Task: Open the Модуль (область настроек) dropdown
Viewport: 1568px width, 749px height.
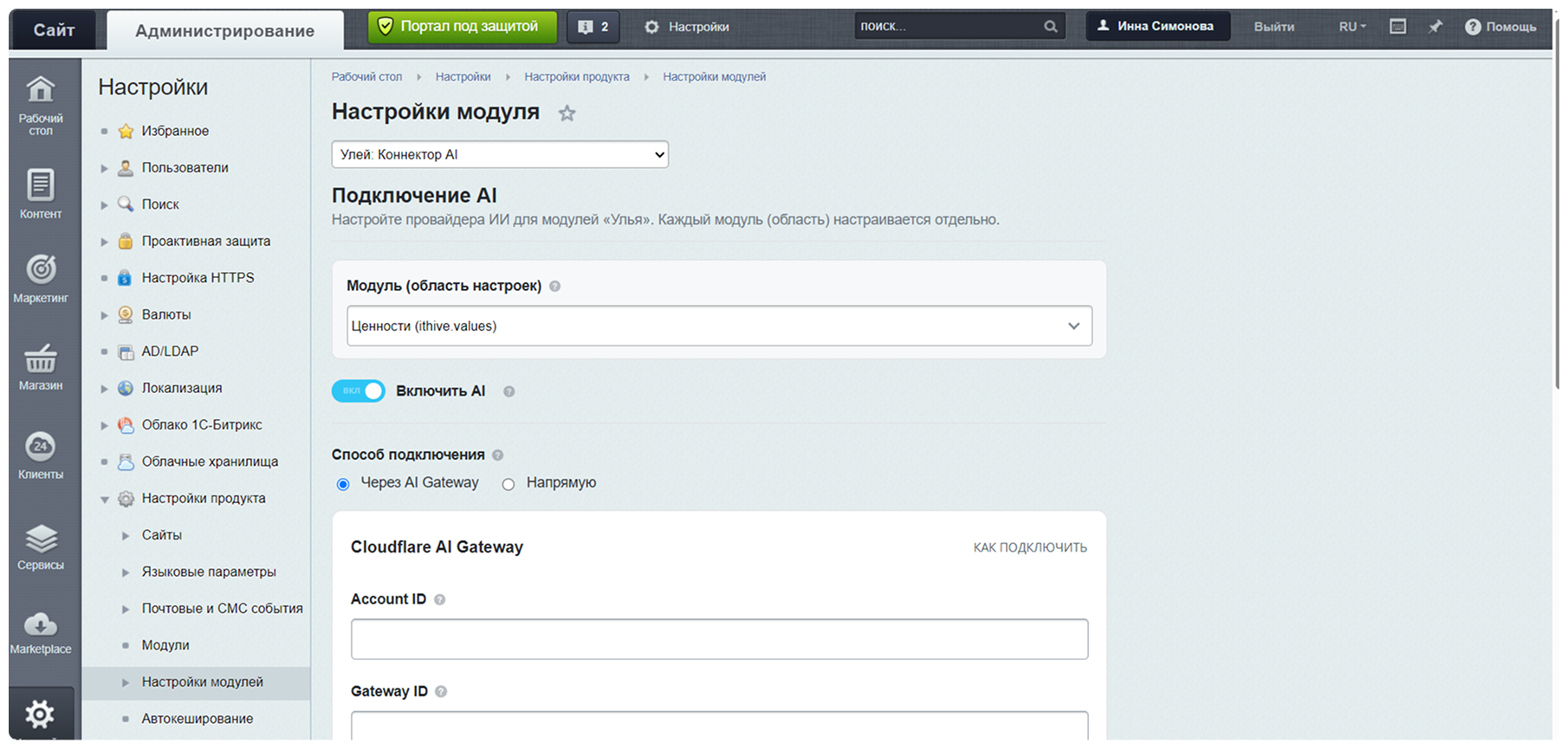Action: point(719,326)
